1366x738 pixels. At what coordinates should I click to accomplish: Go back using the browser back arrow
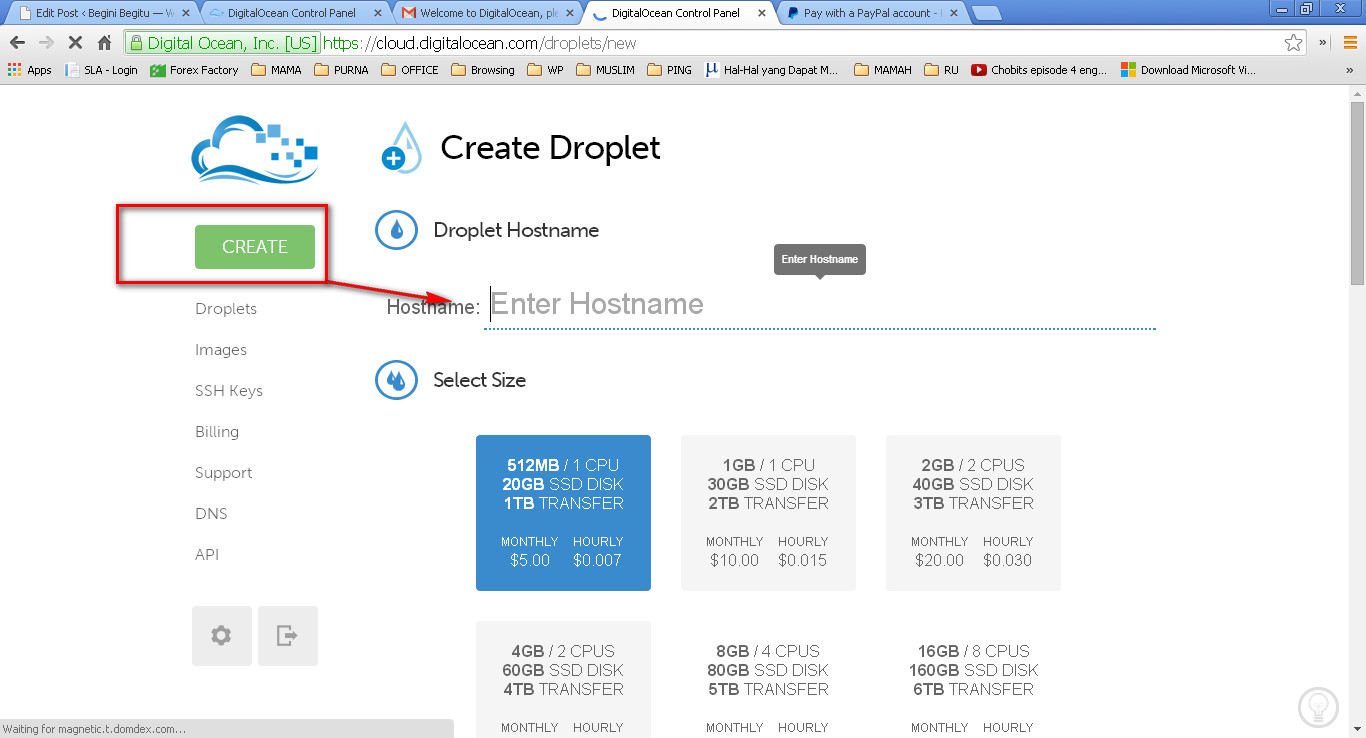[x=17, y=43]
